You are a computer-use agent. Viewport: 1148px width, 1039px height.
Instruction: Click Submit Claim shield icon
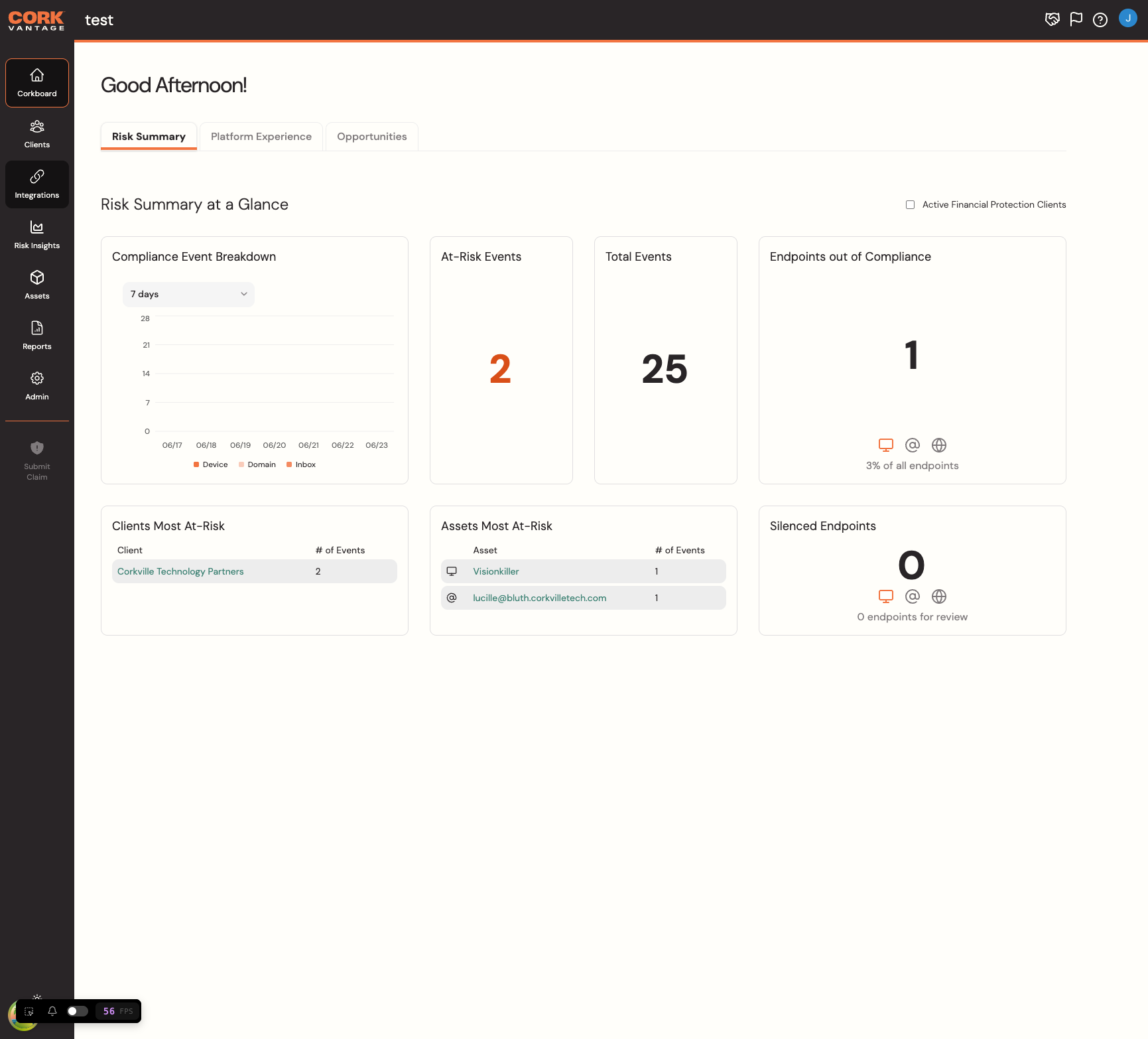(x=37, y=448)
